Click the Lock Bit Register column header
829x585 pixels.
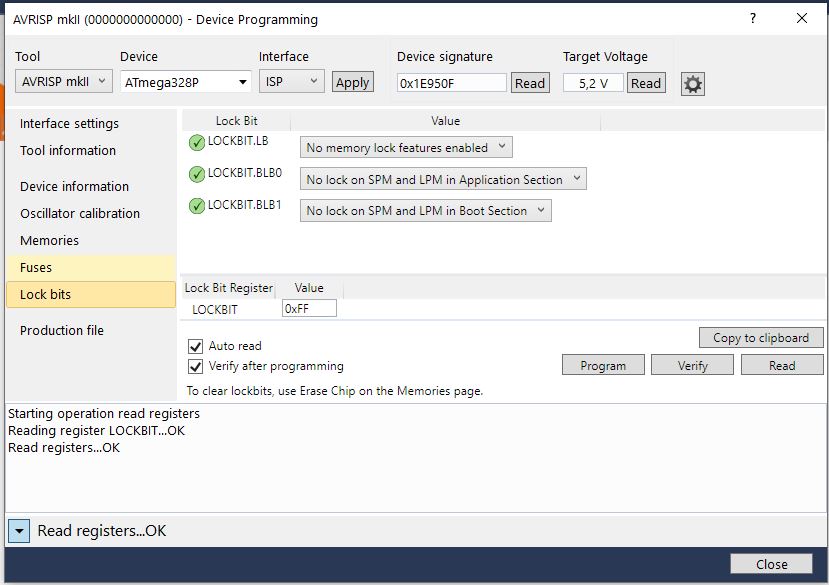coord(228,288)
